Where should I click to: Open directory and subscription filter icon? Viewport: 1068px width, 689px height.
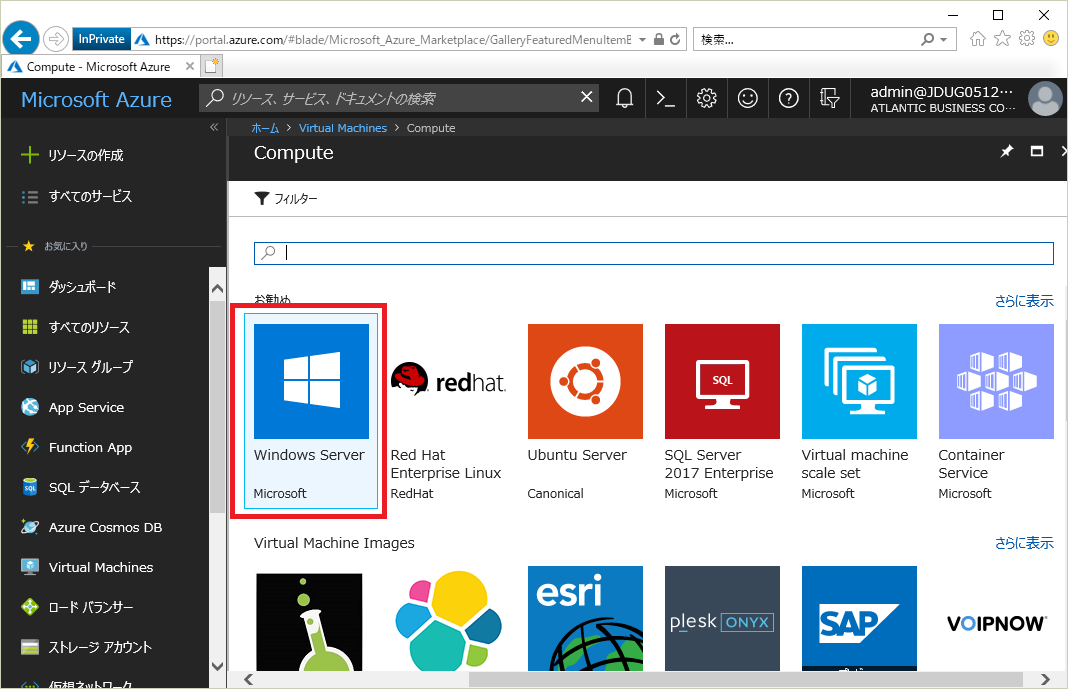coord(830,99)
